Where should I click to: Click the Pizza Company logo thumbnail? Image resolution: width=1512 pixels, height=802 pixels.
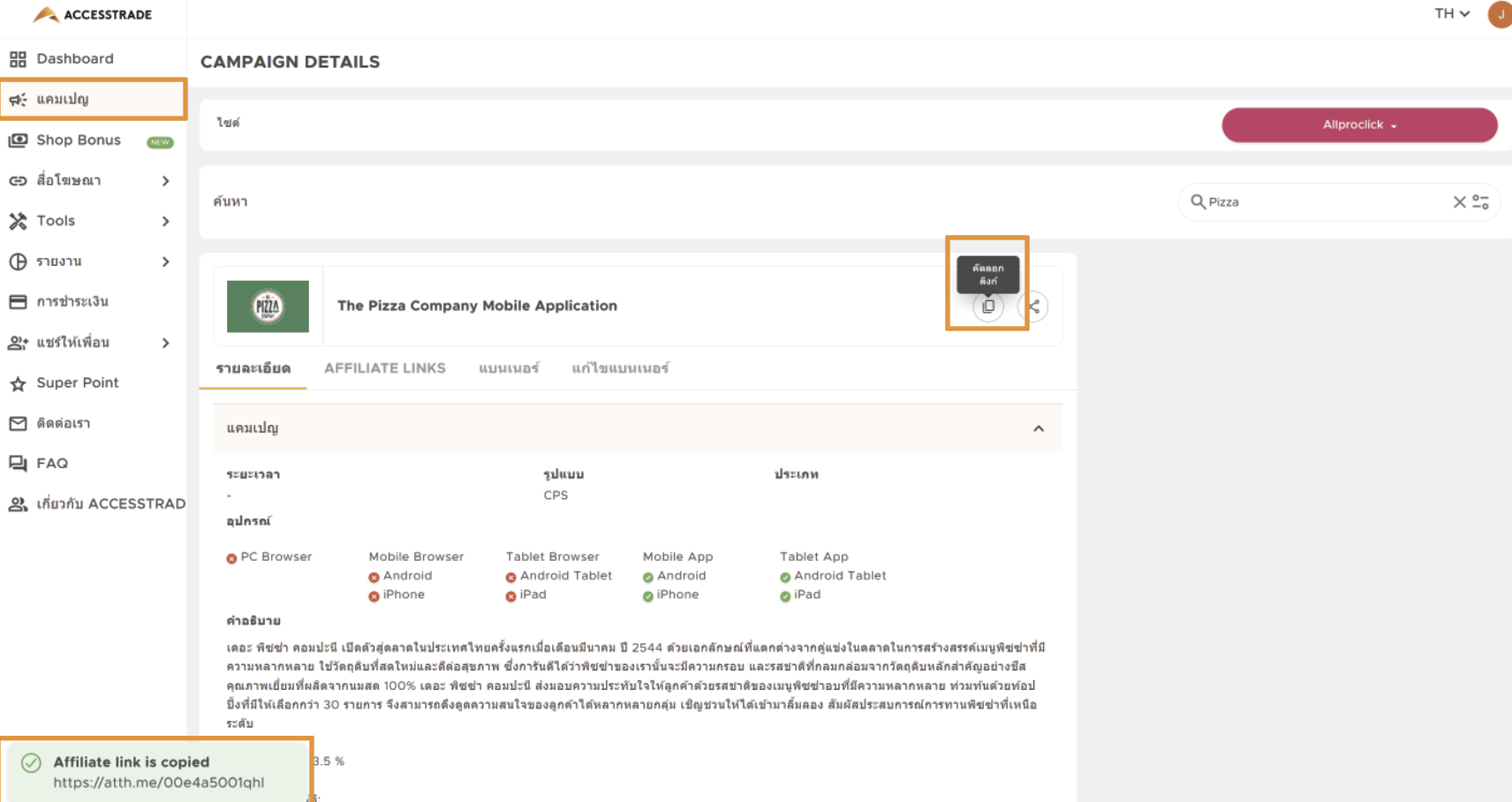click(x=268, y=306)
